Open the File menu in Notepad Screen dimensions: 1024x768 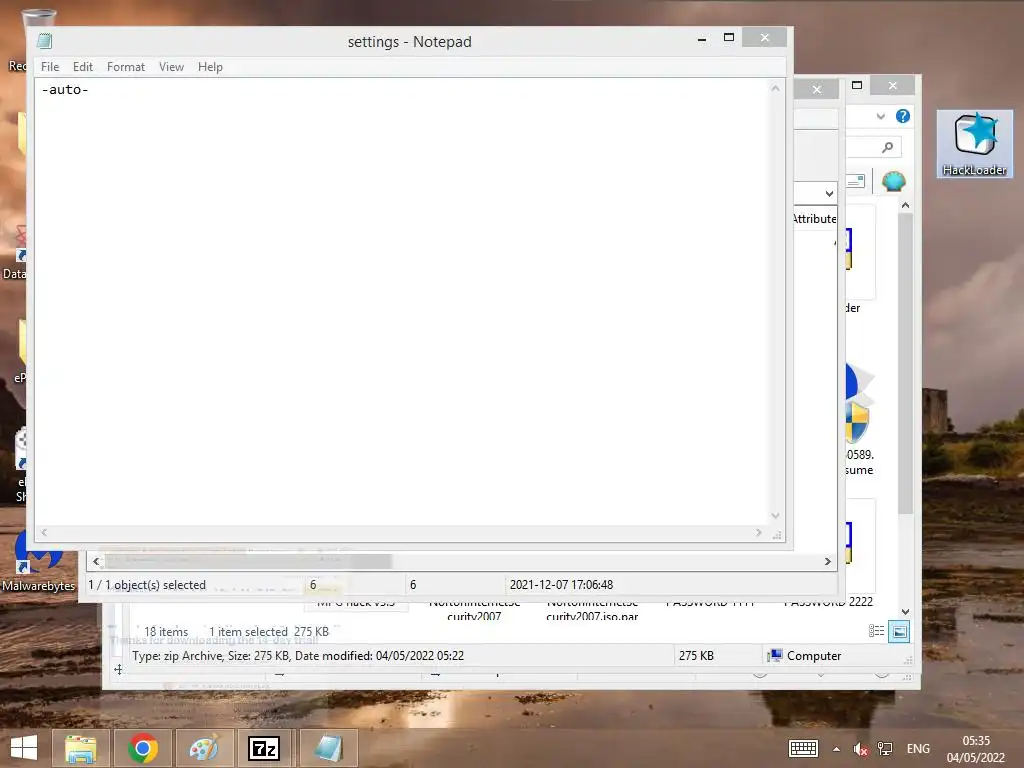point(50,67)
